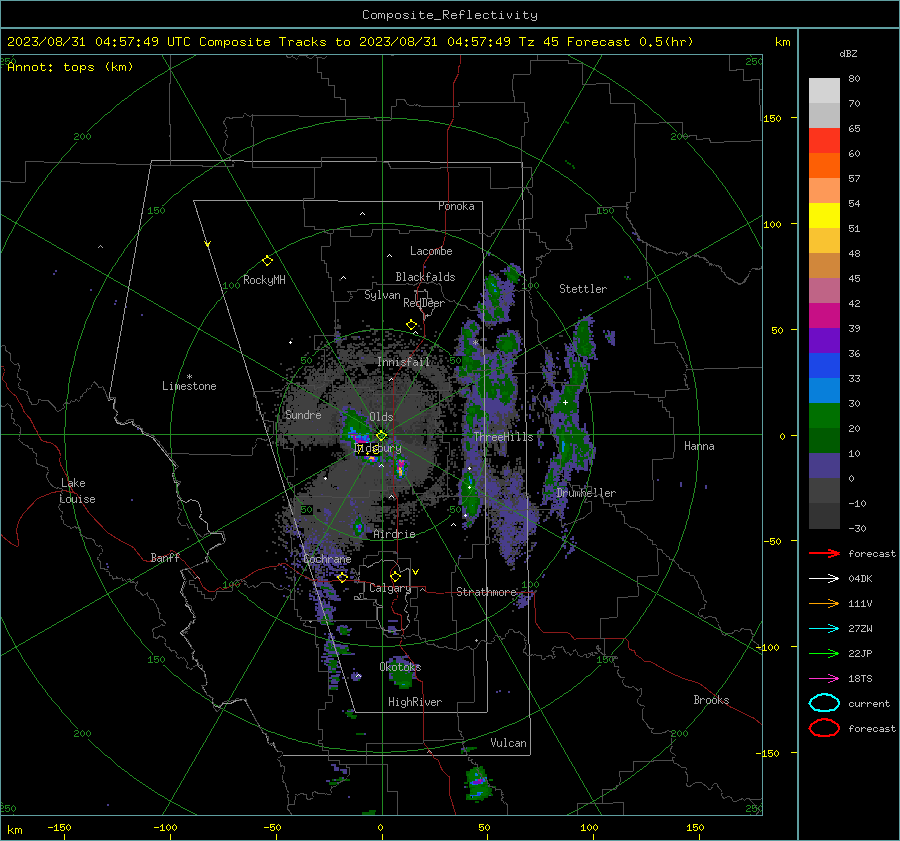Click the orange 111V arrow in legend

824,603
